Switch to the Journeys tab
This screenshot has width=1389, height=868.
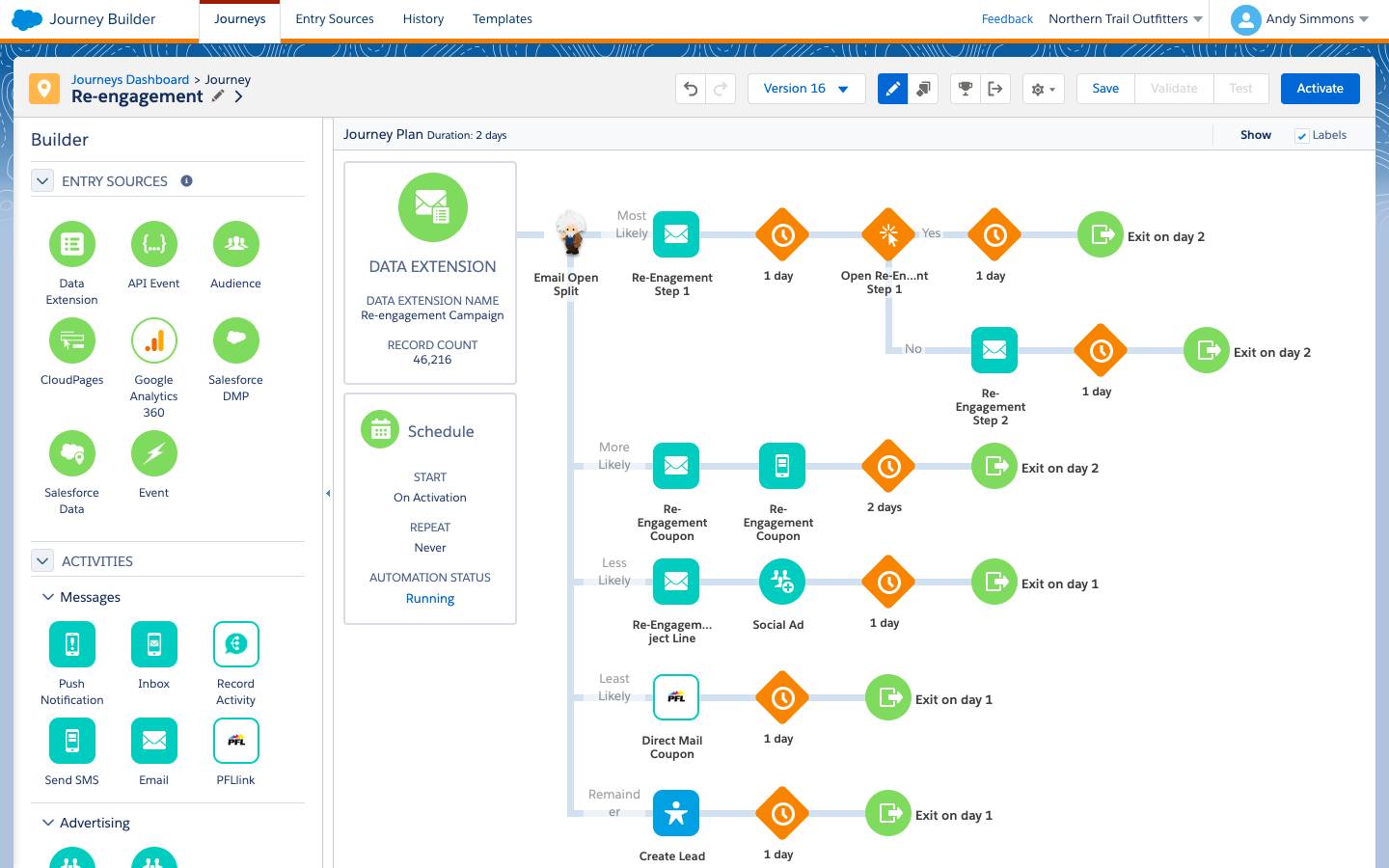[x=239, y=19]
